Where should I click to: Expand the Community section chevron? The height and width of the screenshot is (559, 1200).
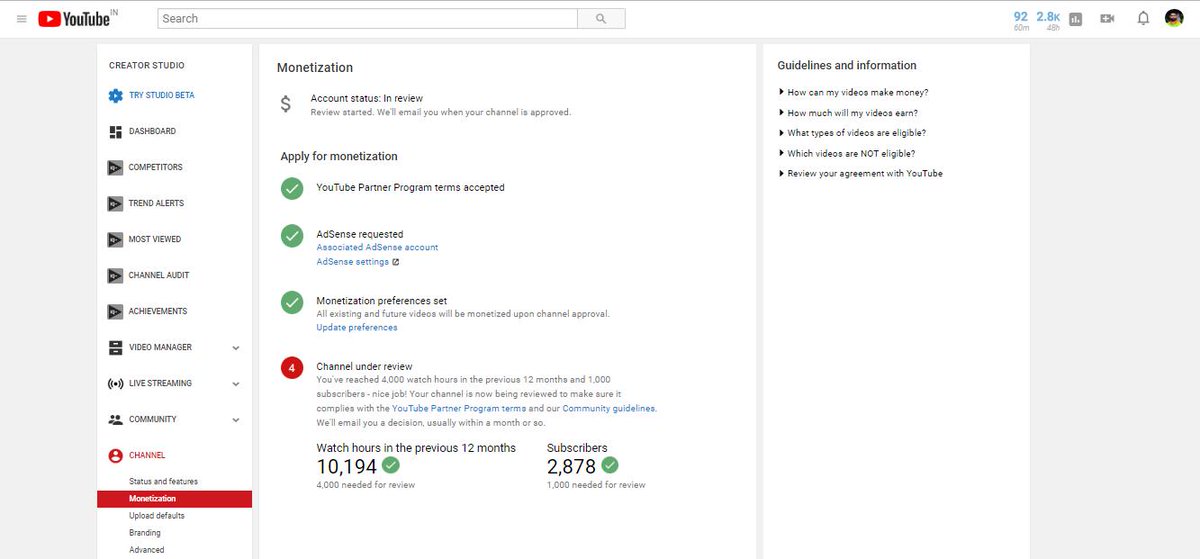coord(236,420)
